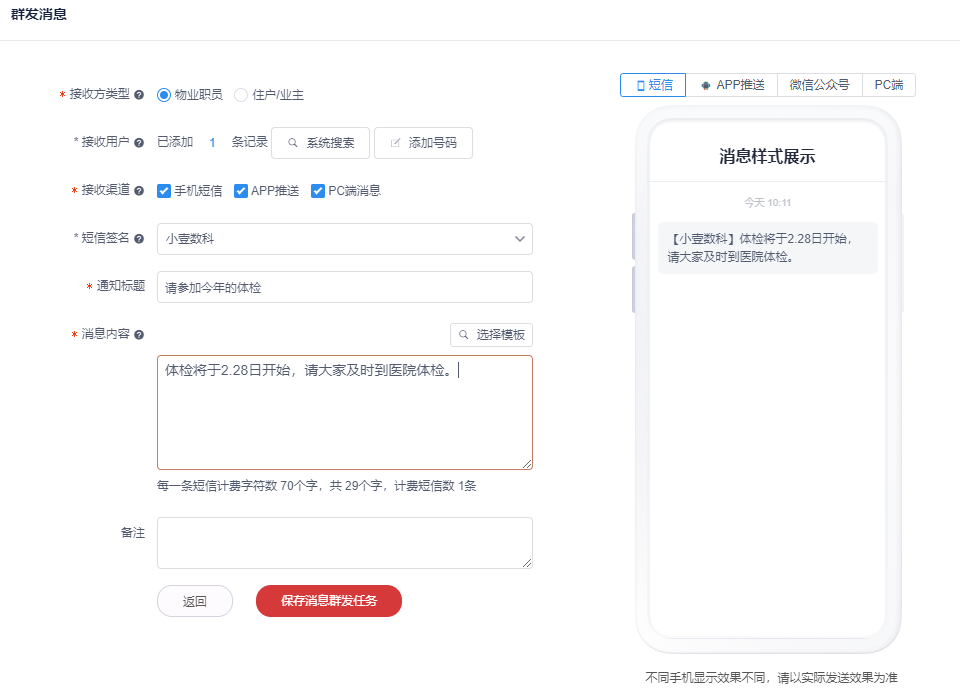Click the phone icon on 短信 tab
The width and height of the screenshot is (960, 698).
(640, 85)
